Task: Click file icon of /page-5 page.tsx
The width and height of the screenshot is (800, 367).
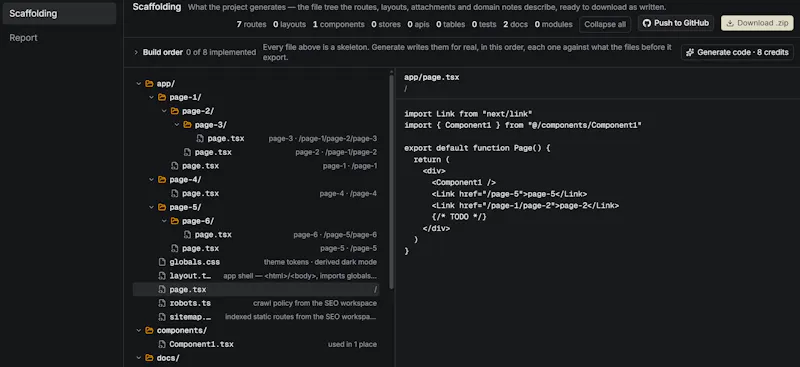Action: pos(174,249)
